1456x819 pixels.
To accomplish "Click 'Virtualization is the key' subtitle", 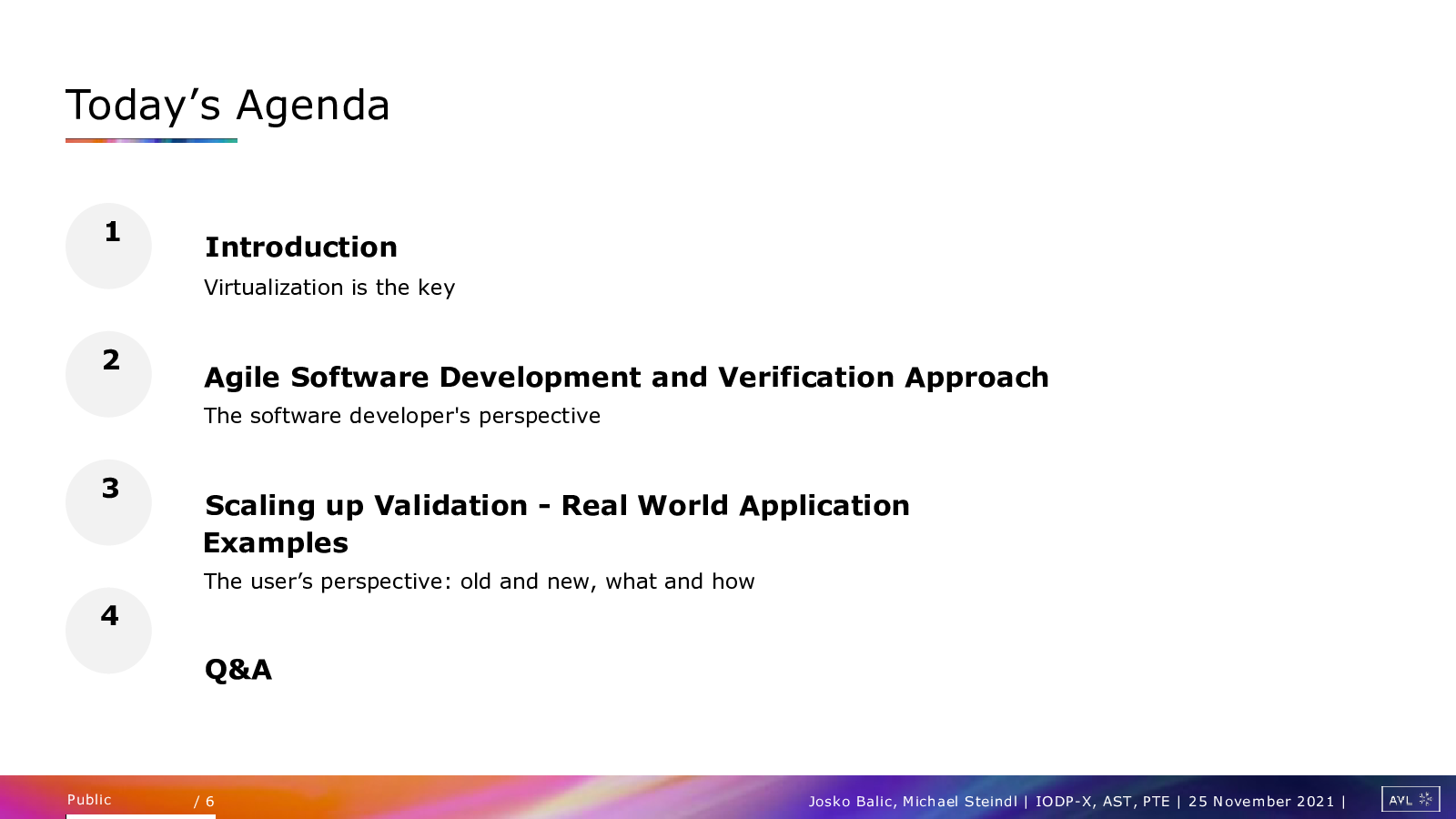I will [329, 288].
